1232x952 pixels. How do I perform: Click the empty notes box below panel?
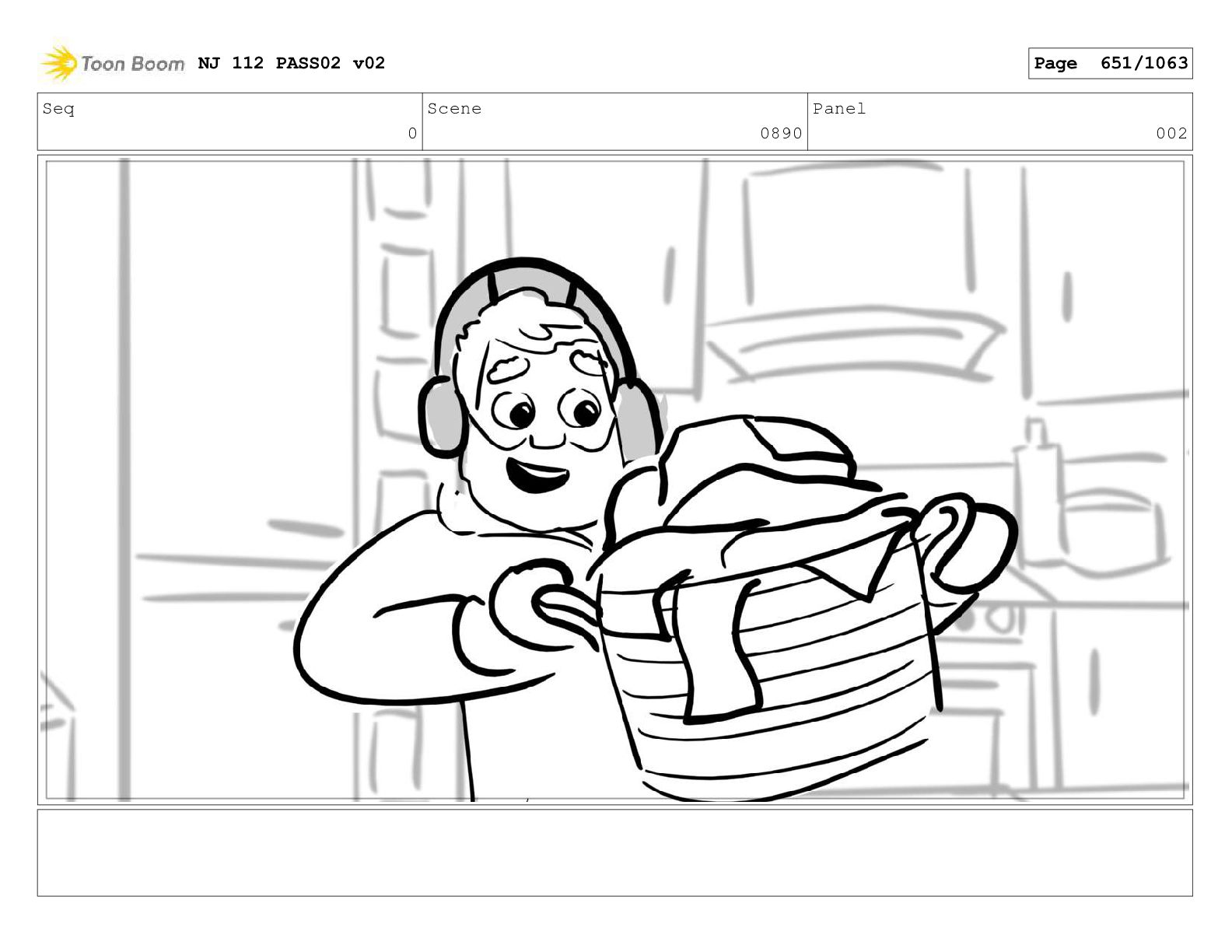click(615, 852)
